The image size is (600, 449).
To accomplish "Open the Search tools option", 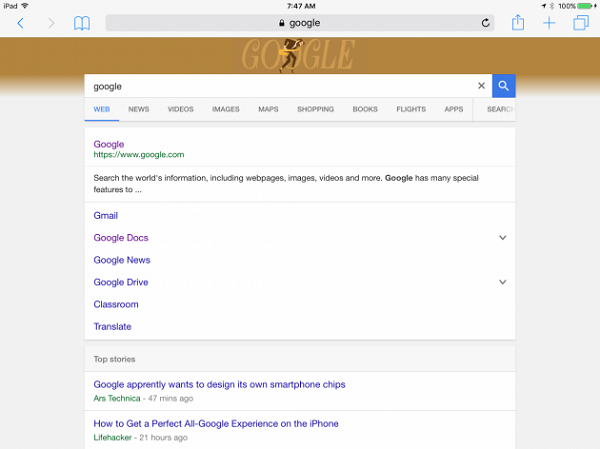I will 500,109.
